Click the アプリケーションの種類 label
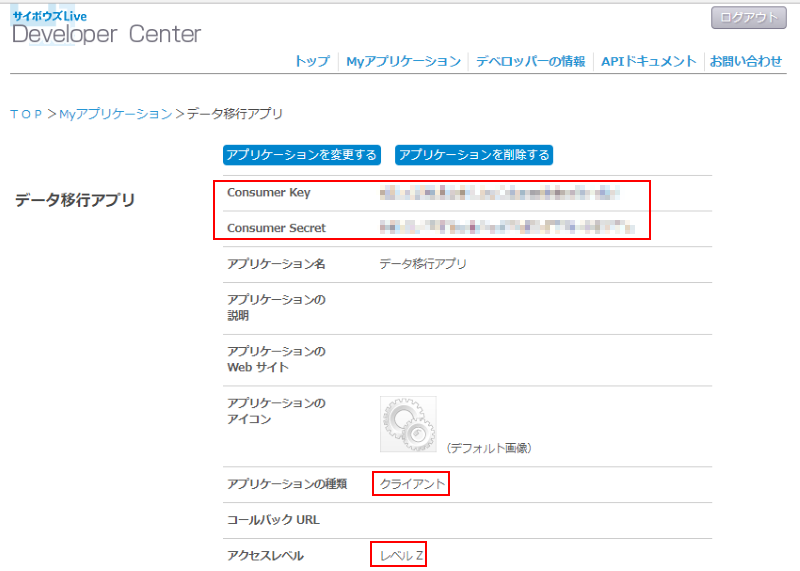Screen dimensions: 800x571 tap(287, 484)
